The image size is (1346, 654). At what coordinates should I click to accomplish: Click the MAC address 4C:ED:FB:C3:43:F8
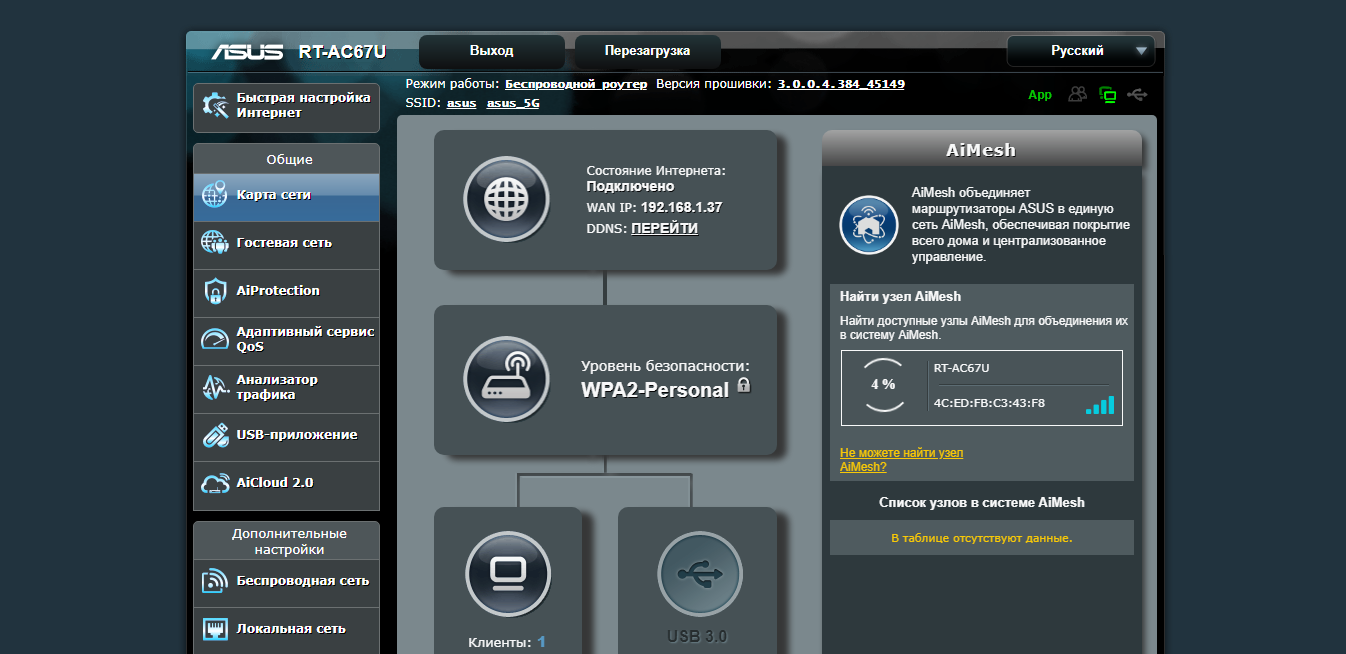click(989, 404)
